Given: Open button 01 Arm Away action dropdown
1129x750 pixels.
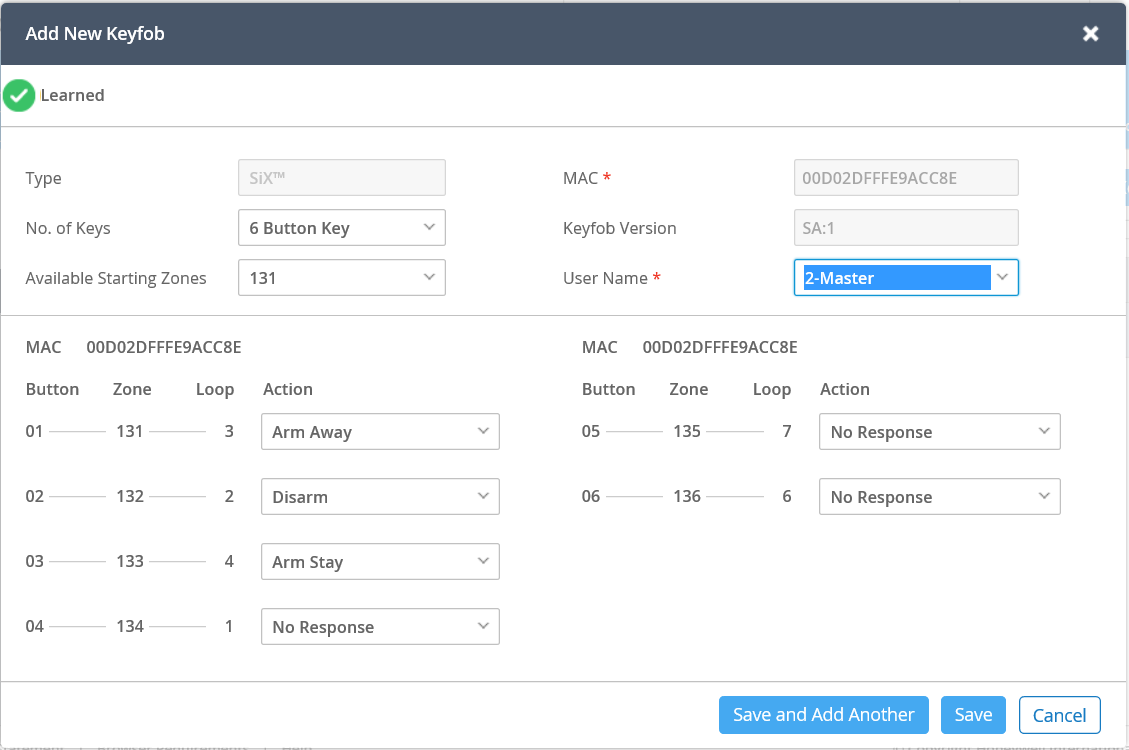Looking at the screenshot, I should click(x=380, y=432).
